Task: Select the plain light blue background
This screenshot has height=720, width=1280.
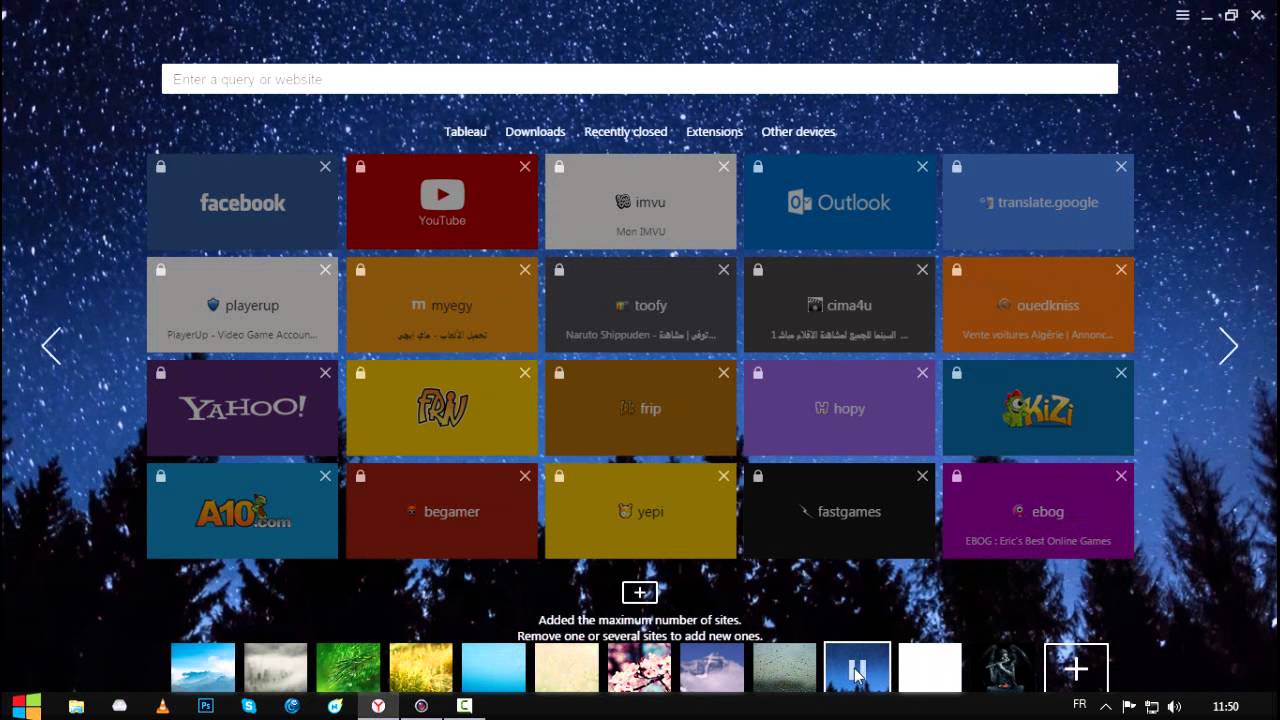Action: click(494, 667)
